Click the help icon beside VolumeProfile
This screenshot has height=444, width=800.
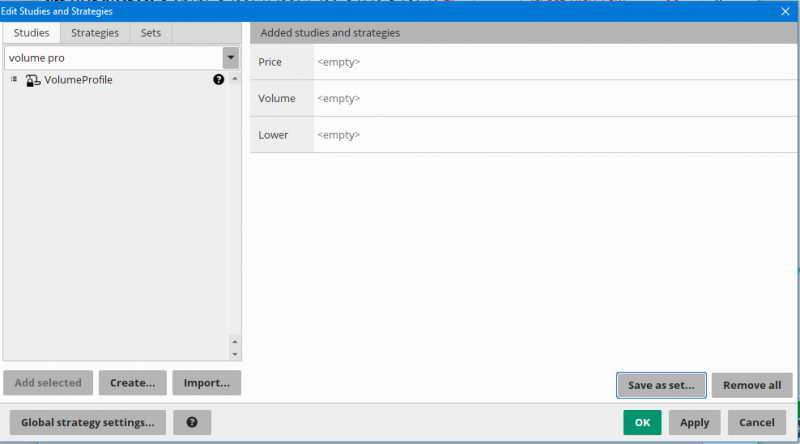tap(219, 80)
